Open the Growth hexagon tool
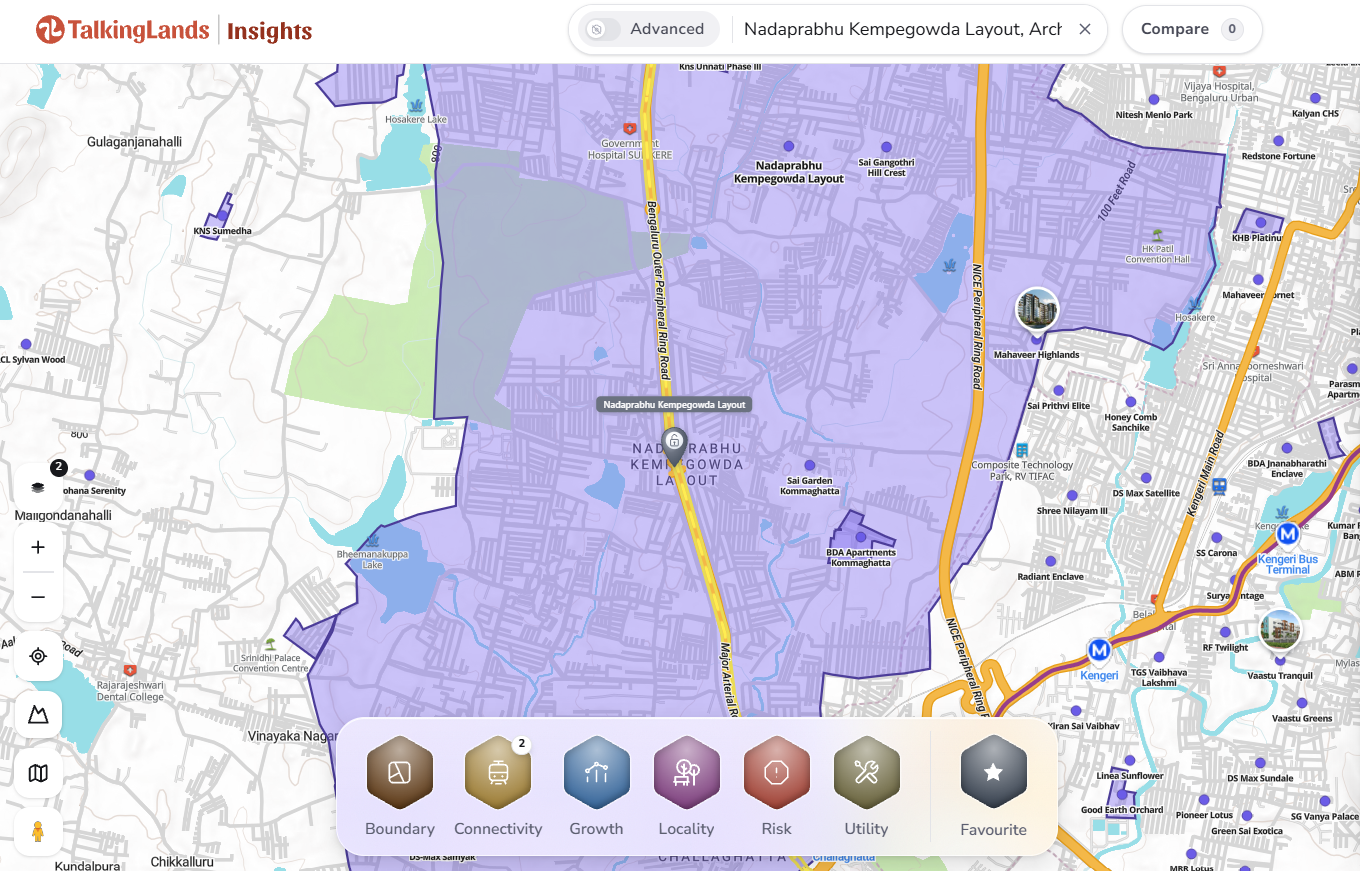This screenshot has width=1360, height=871. (597, 772)
